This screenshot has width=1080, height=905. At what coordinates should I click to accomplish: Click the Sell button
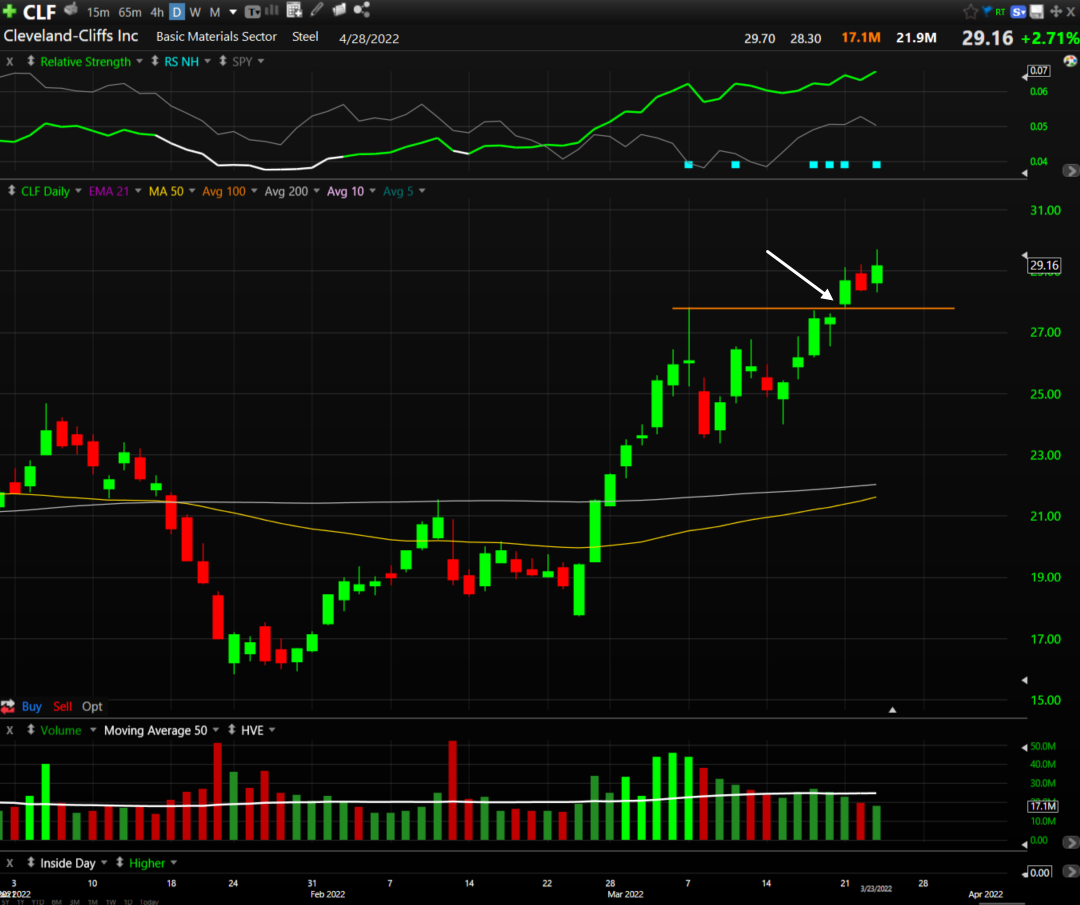point(62,706)
